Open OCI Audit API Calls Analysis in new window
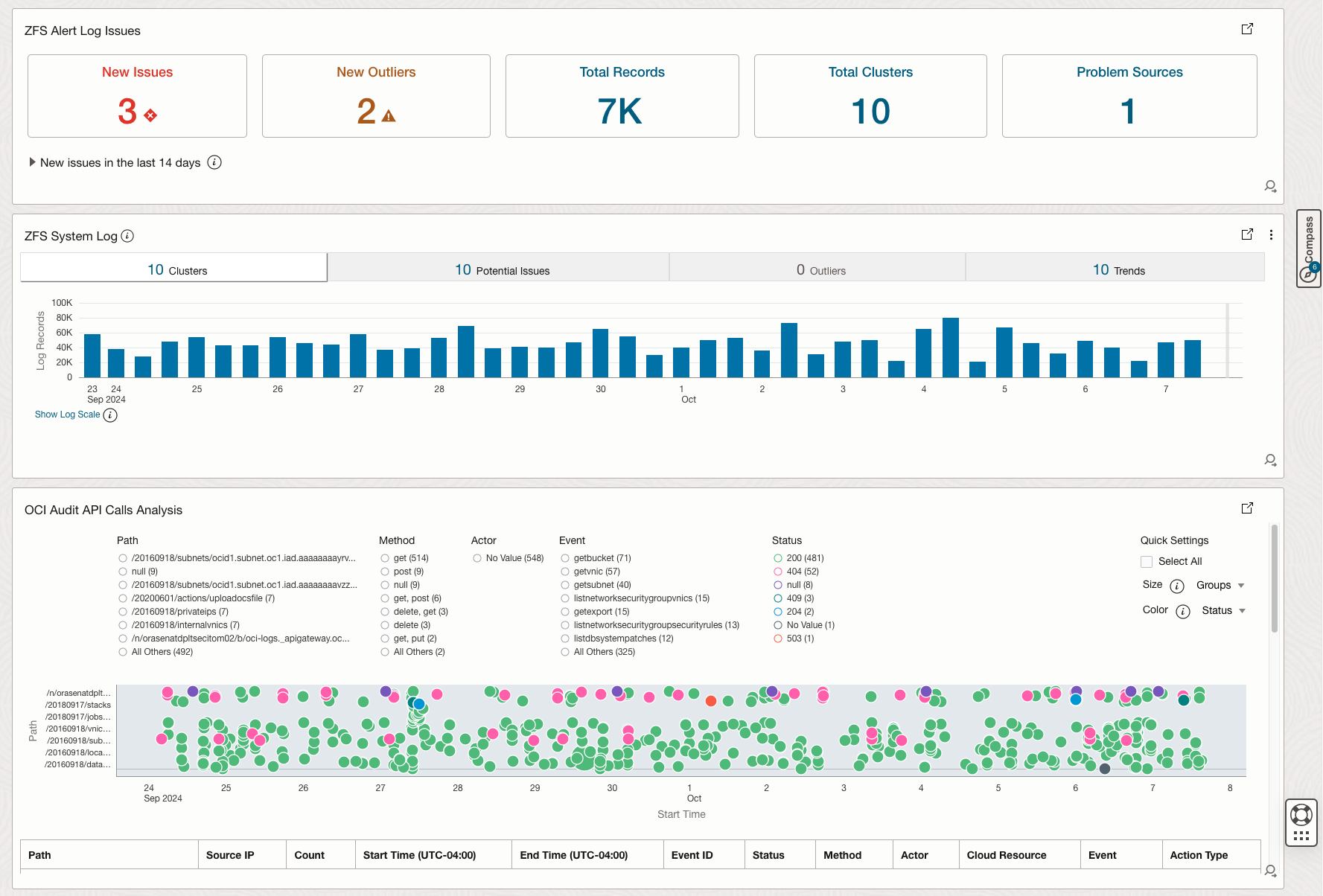 1247,508
